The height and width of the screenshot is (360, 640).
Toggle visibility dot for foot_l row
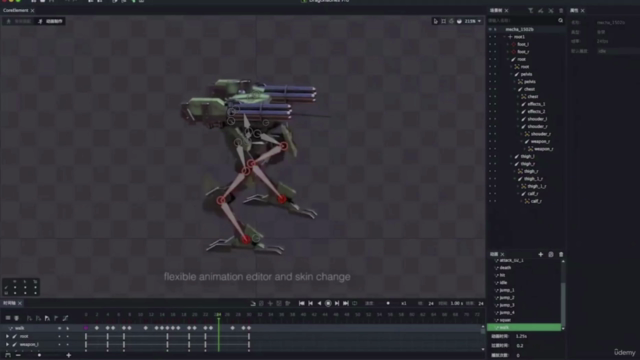pos(490,44)
